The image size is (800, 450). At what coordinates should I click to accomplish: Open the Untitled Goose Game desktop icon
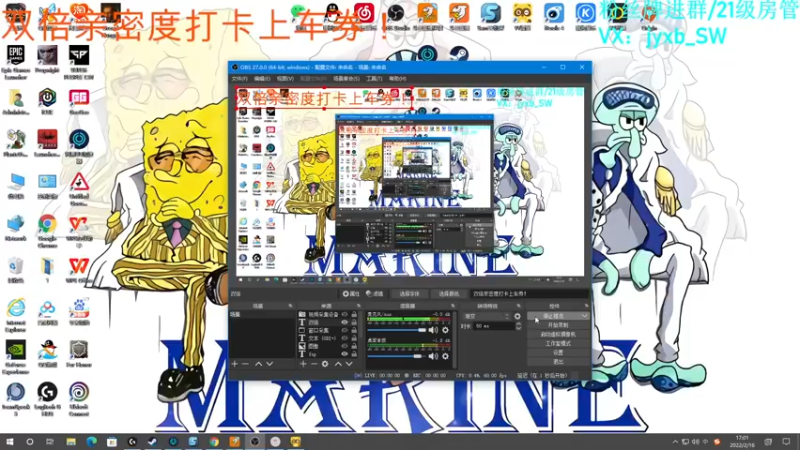(79, 189)
